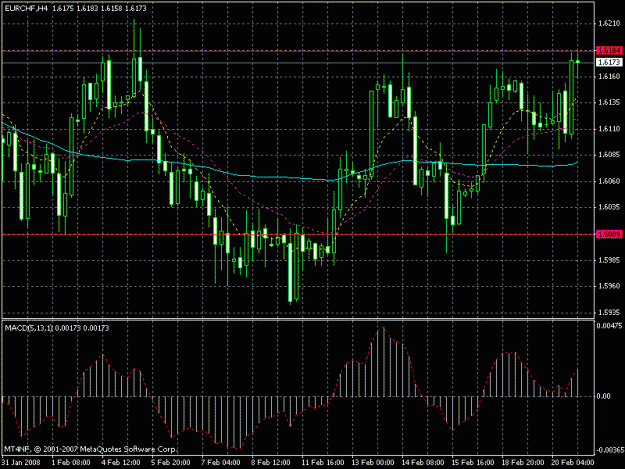Click the 18 Feb 20:00 time label
This screenshot has height=469, width=625.
point(523,462)
